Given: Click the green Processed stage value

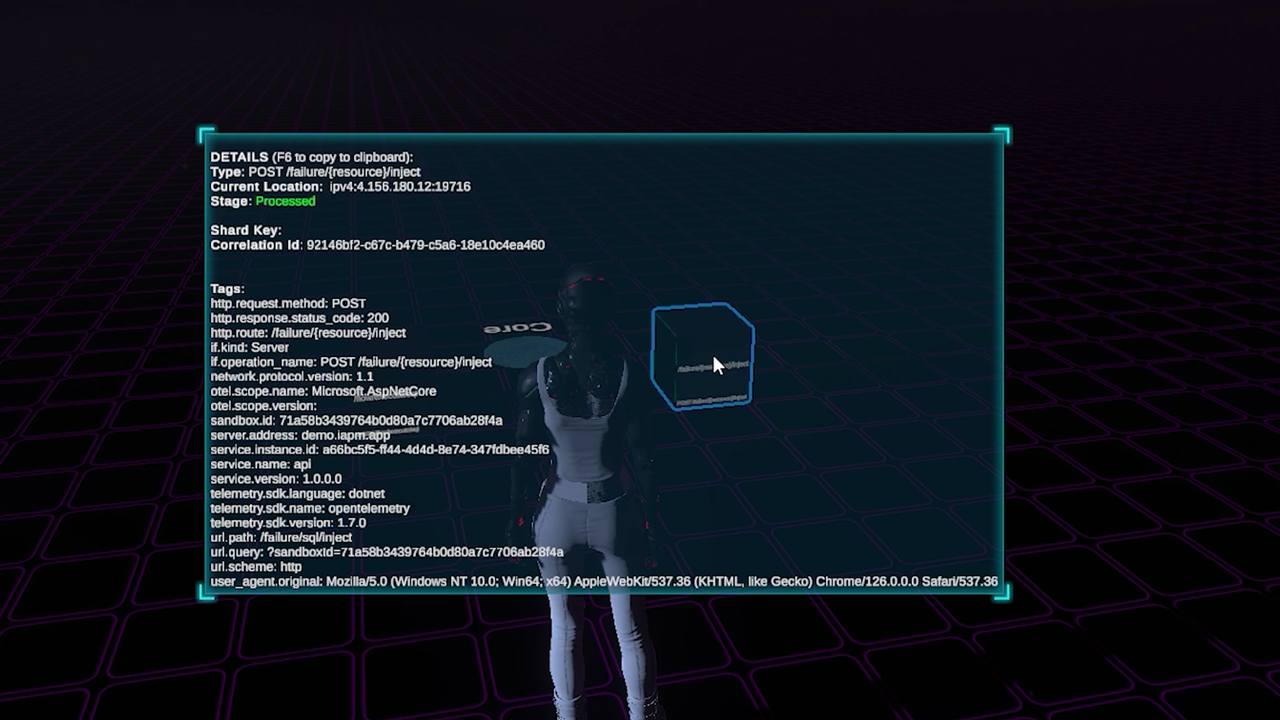Looking at the screenshot, I should click(285, 201).
